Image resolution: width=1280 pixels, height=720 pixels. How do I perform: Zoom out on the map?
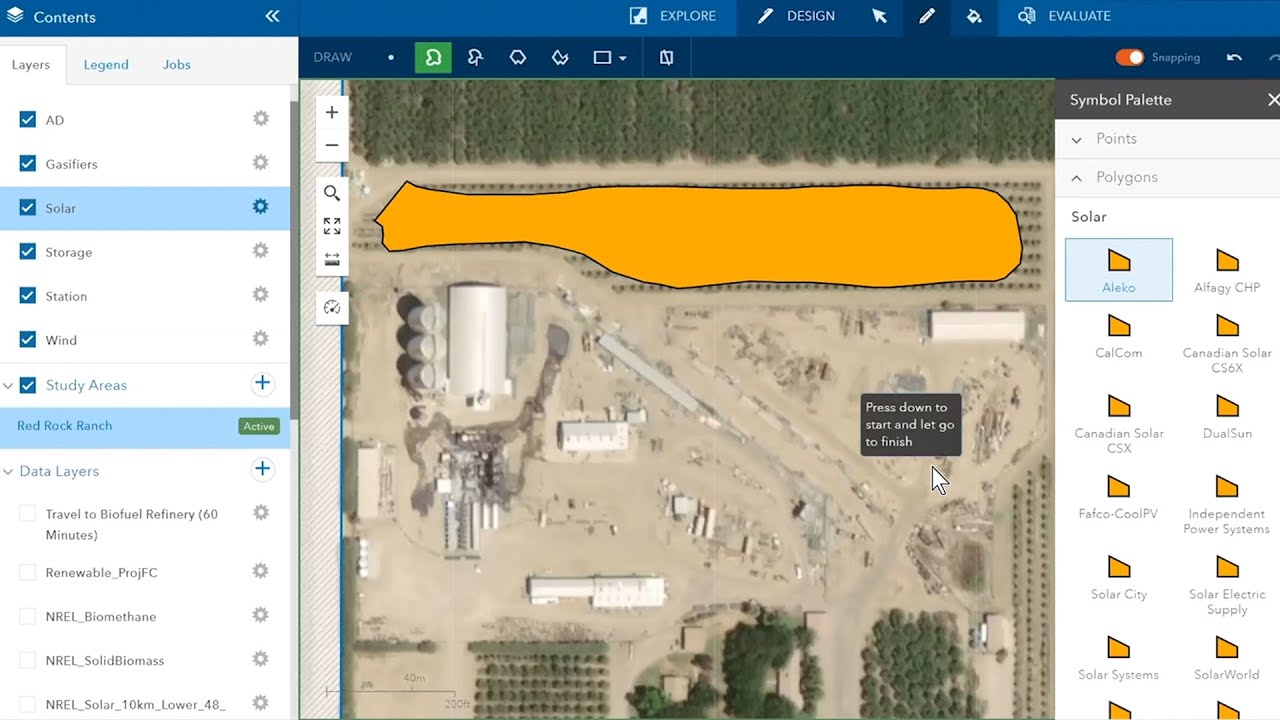coord(332,145)
